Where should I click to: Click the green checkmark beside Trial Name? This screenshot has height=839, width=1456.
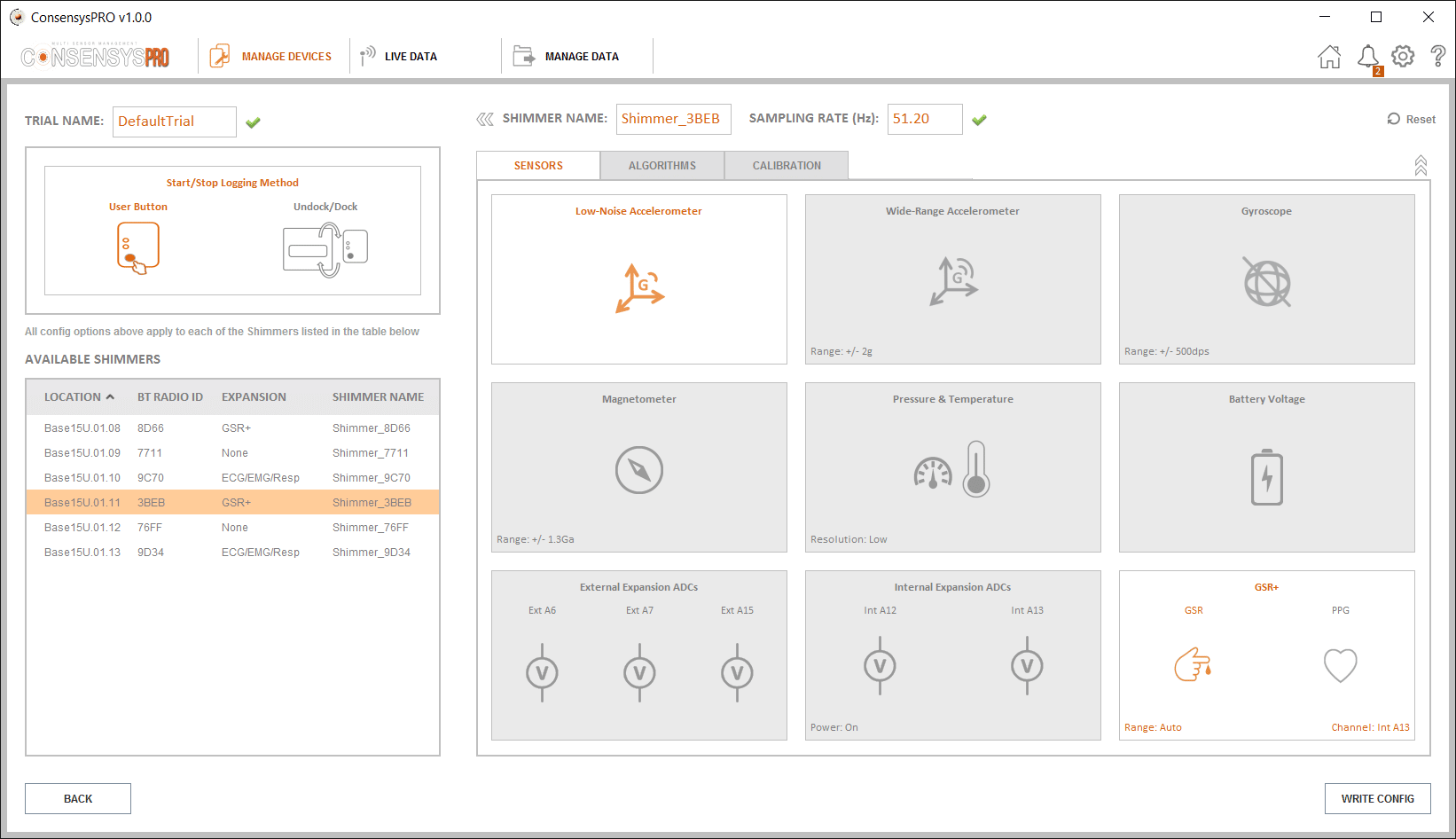pyautogui.click(x=254, y=122)
